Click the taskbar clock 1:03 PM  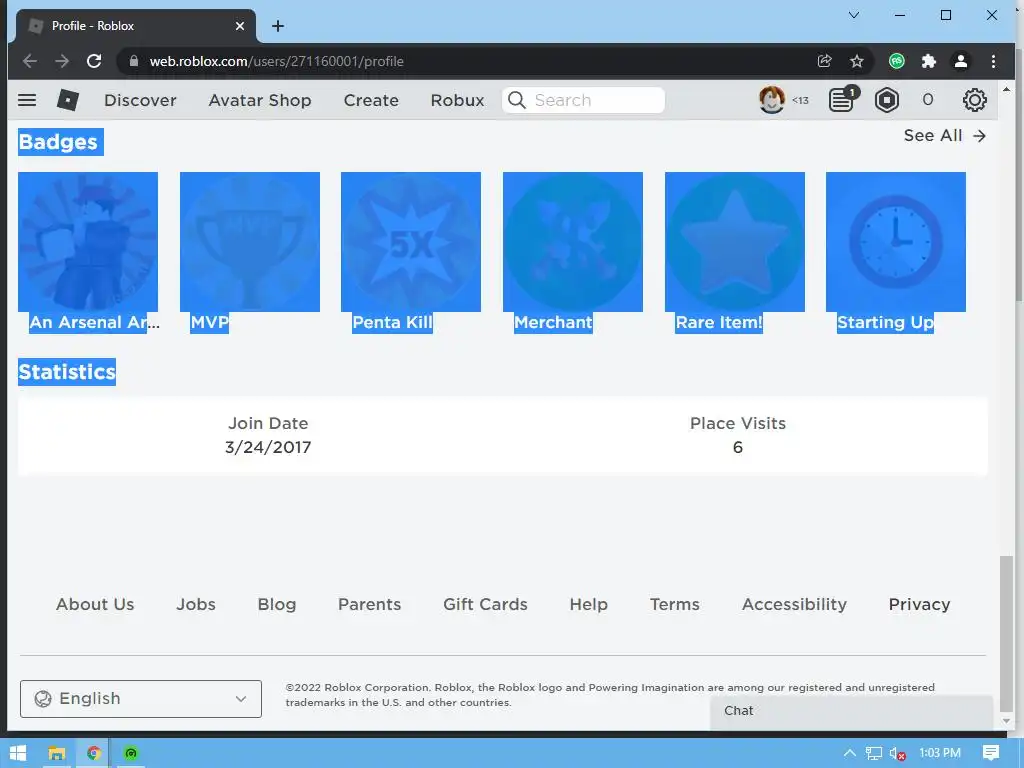click(x=940, y=753)
